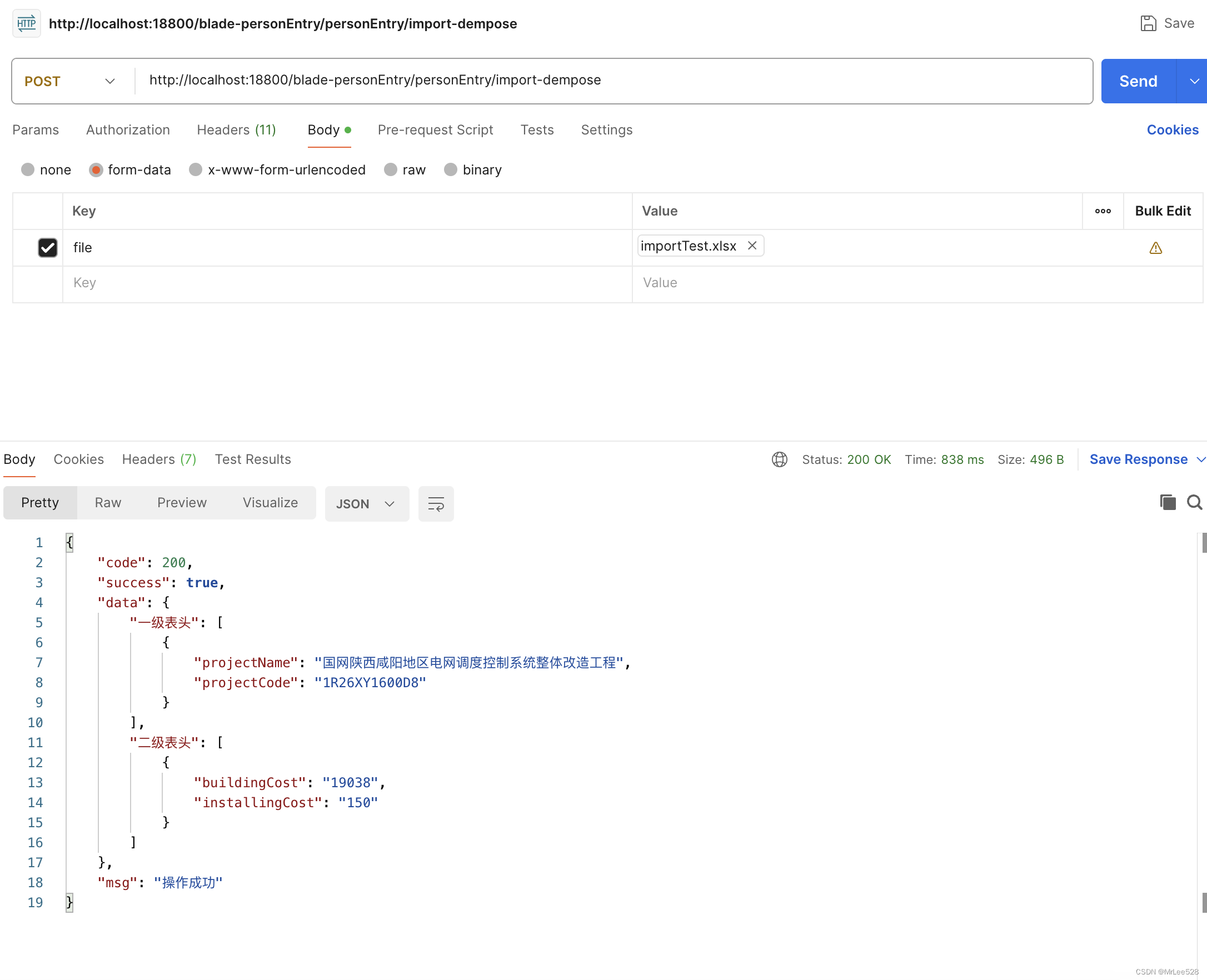Search within the response

1195,502
